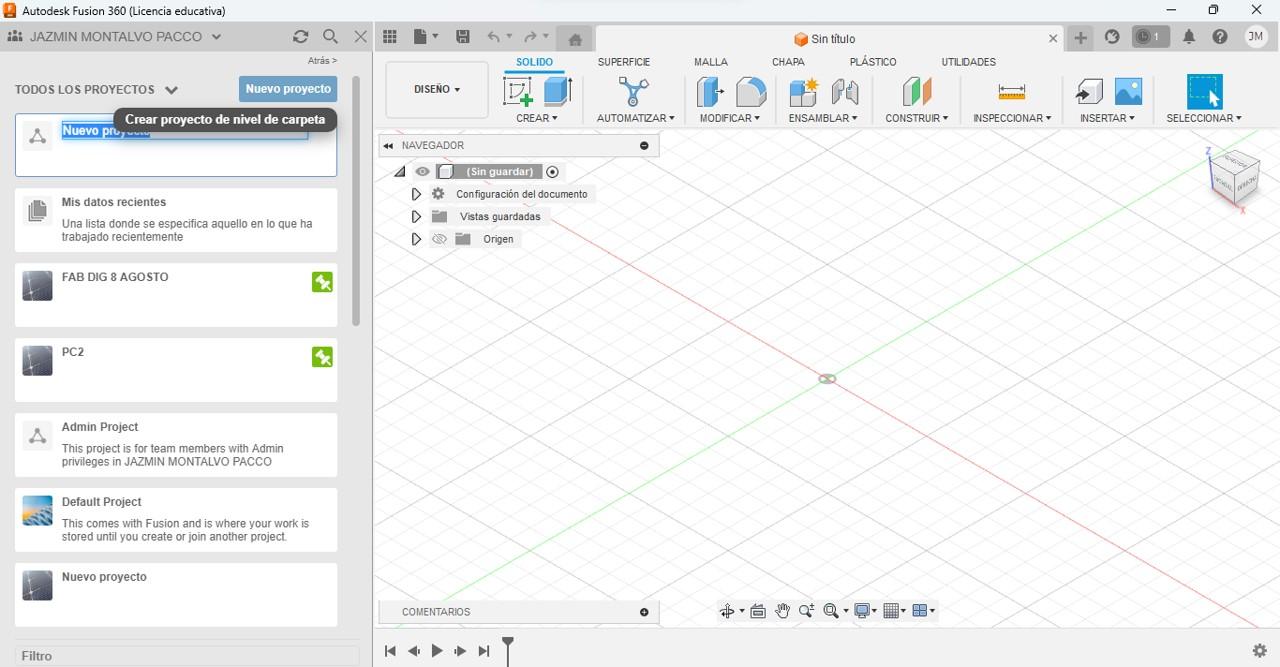
Task: Open the extensions icon
Action: (x=1112, y=37)
